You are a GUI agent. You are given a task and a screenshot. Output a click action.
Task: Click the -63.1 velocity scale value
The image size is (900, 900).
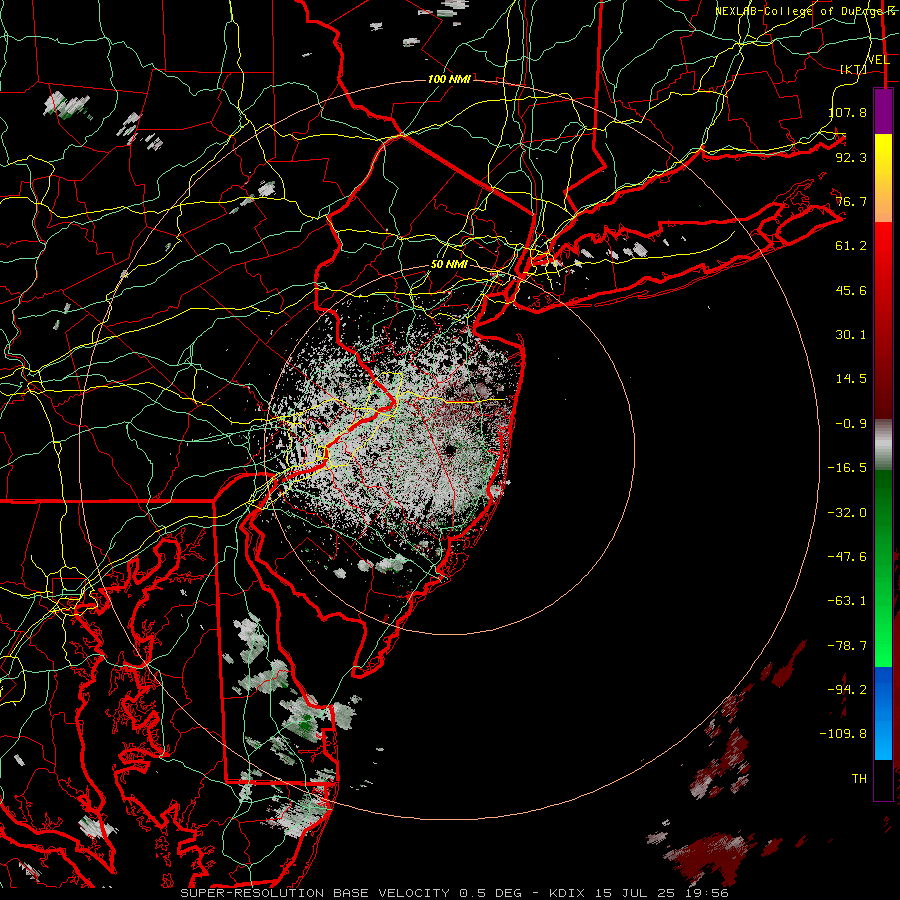coord(848,601)
